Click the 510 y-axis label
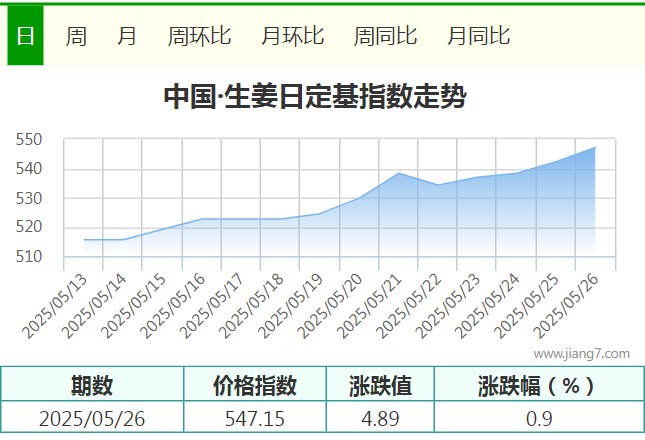Screen dimensions: 645x440 click(x=29, y=257)
